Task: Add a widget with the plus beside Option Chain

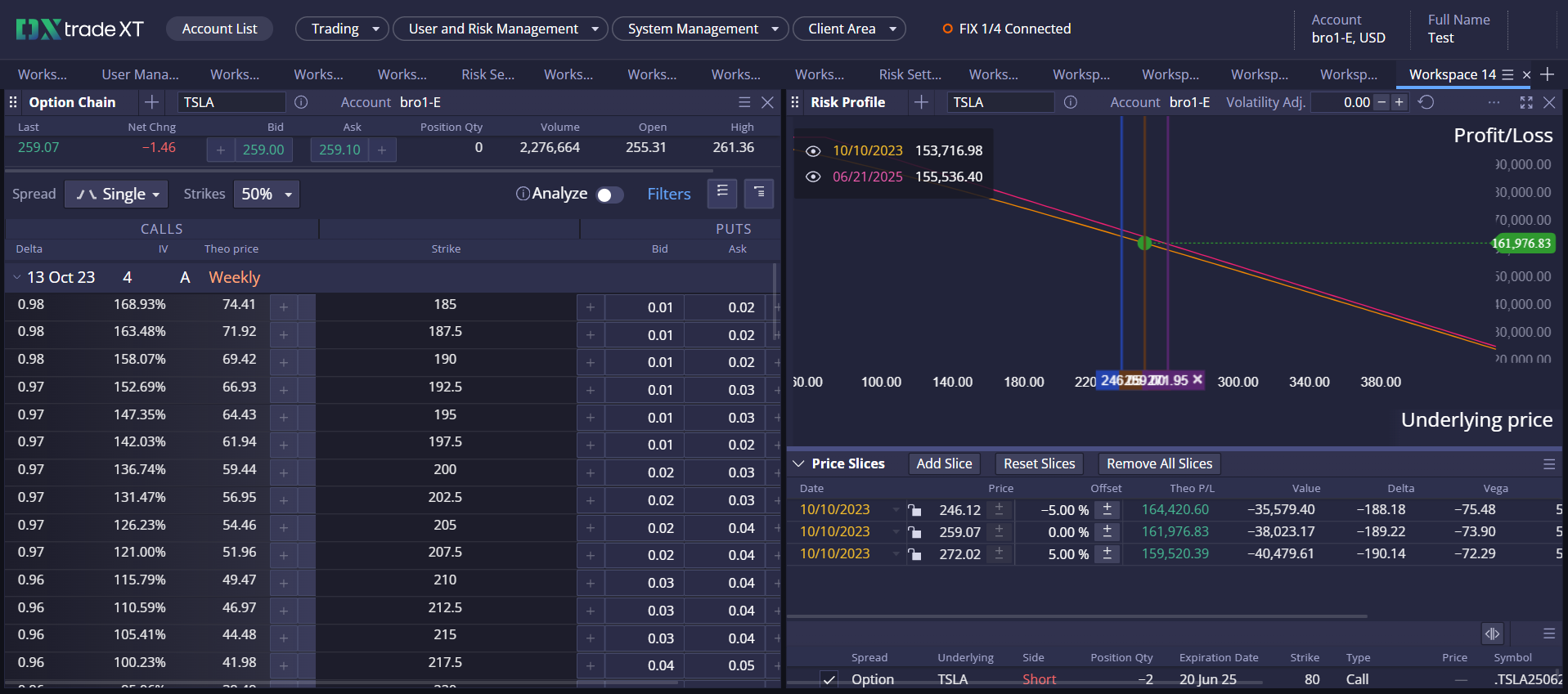Action: [x=151, y=102]
